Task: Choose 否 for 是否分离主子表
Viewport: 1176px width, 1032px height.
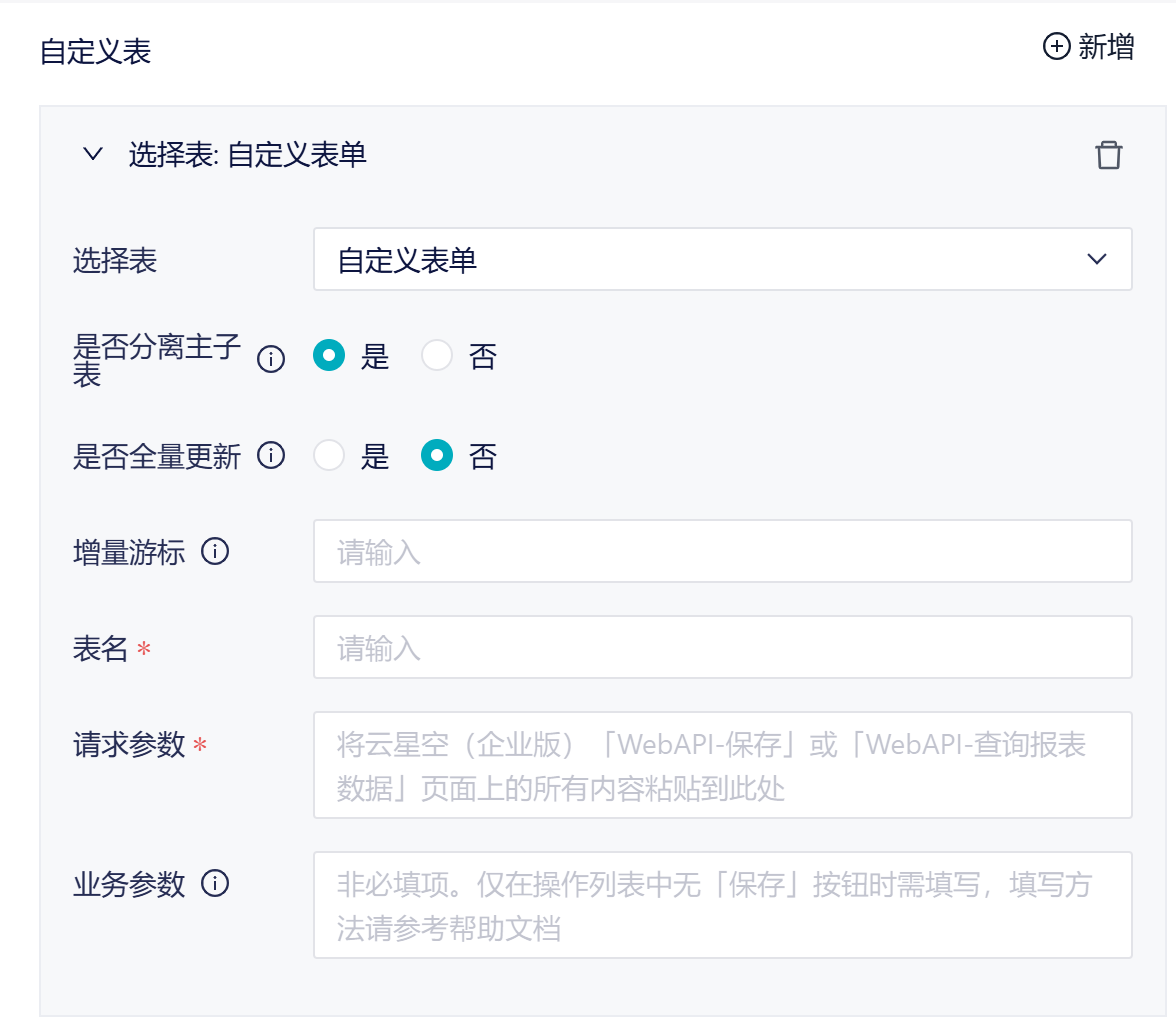Action: click(x=437, y=356)
